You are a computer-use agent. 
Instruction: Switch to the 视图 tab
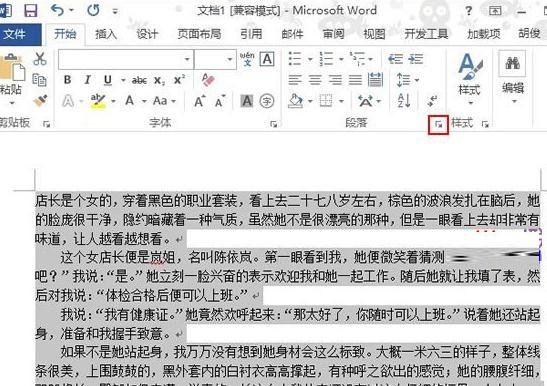click(x=374, y=34)
